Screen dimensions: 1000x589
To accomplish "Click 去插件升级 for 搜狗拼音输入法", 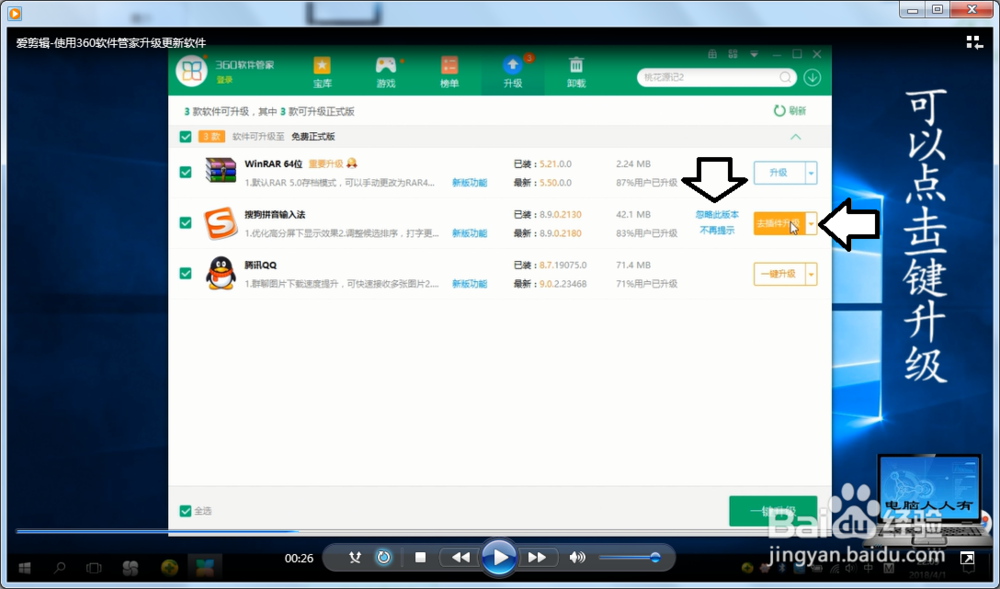I will click(x=779, y=223).
